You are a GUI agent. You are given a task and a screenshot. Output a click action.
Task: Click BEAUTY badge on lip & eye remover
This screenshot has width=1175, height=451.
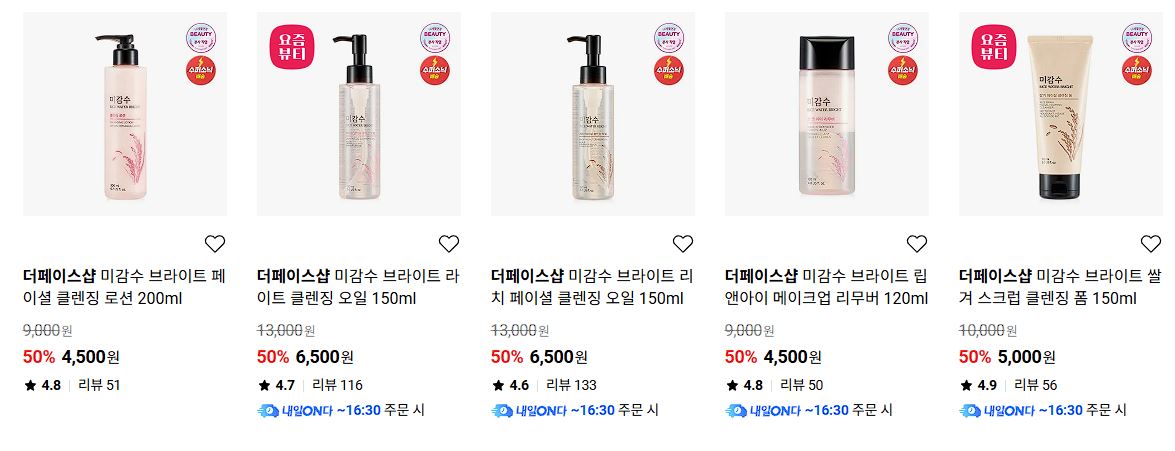coord(903,38)
